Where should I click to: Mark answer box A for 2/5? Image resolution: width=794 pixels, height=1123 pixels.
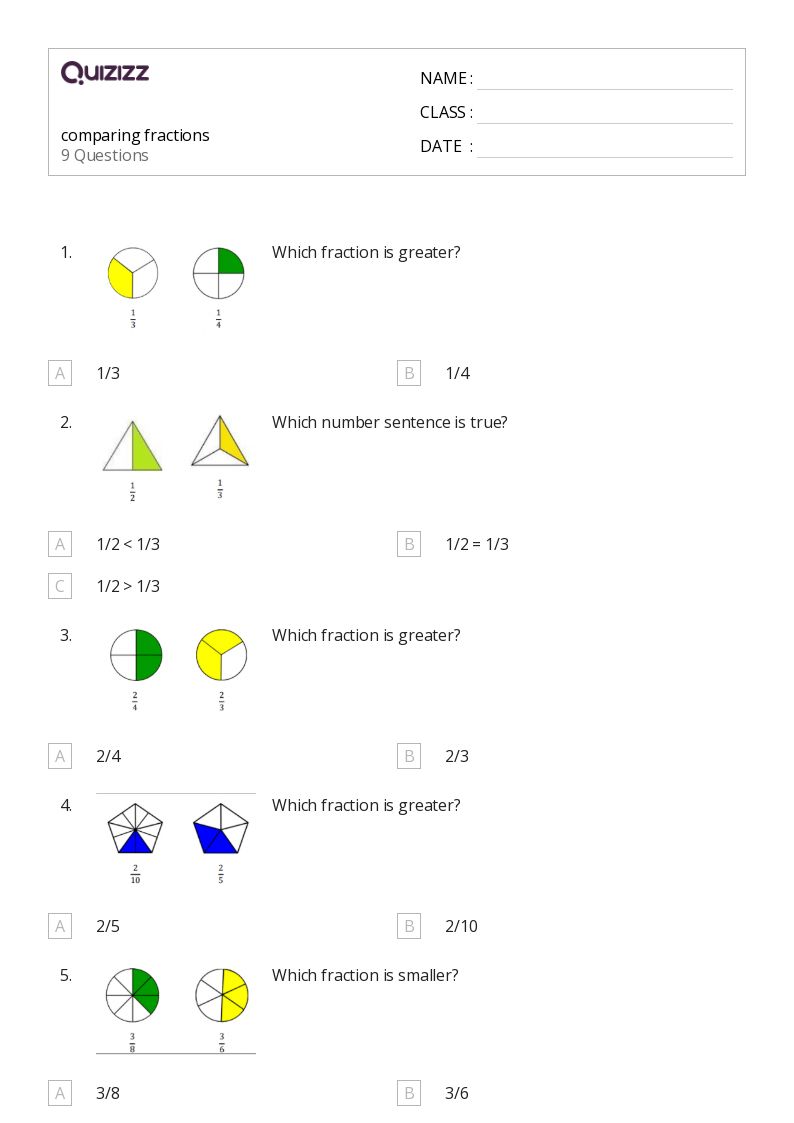(60, 926)
